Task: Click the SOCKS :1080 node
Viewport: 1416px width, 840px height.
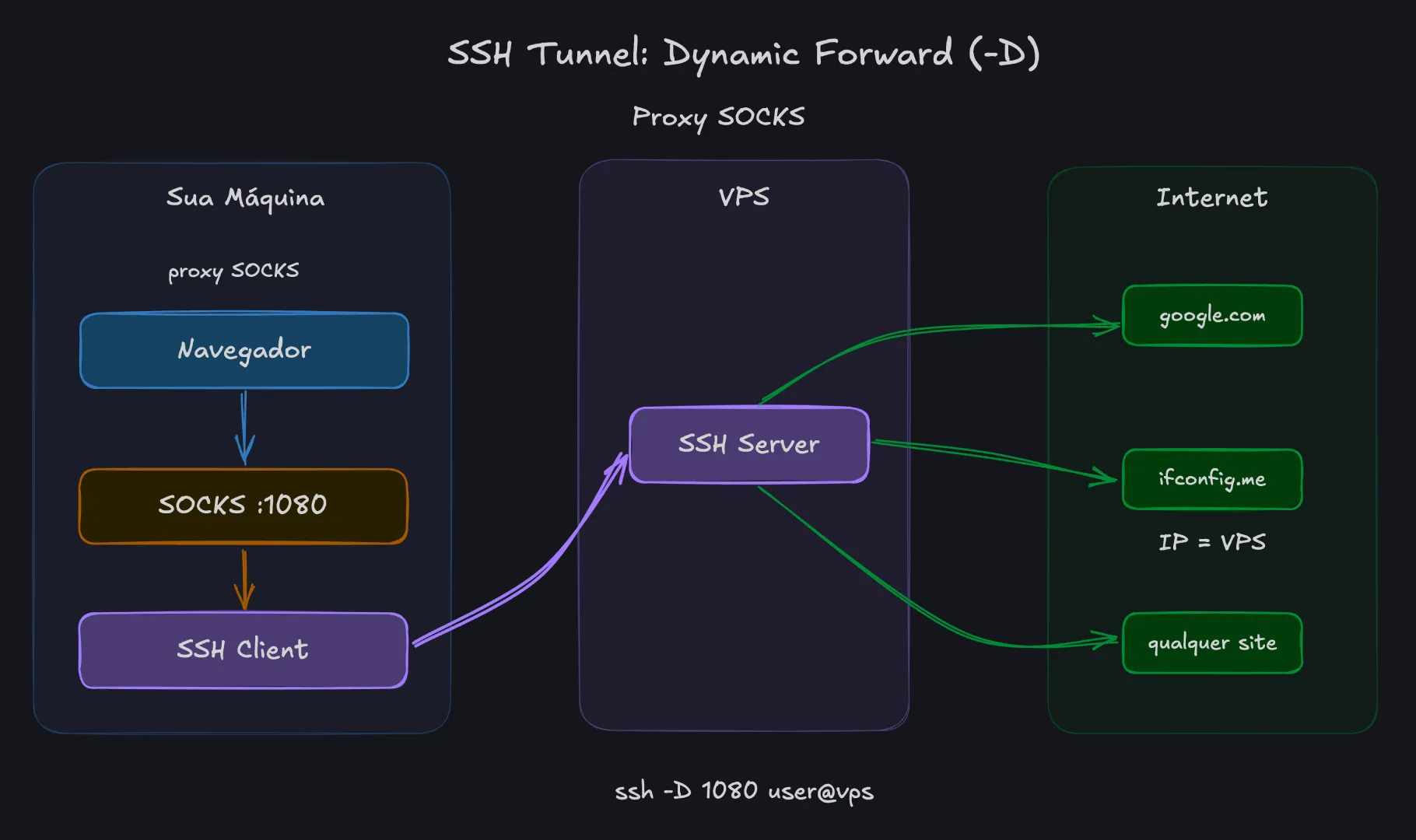Action: click(x=243, y=506)
